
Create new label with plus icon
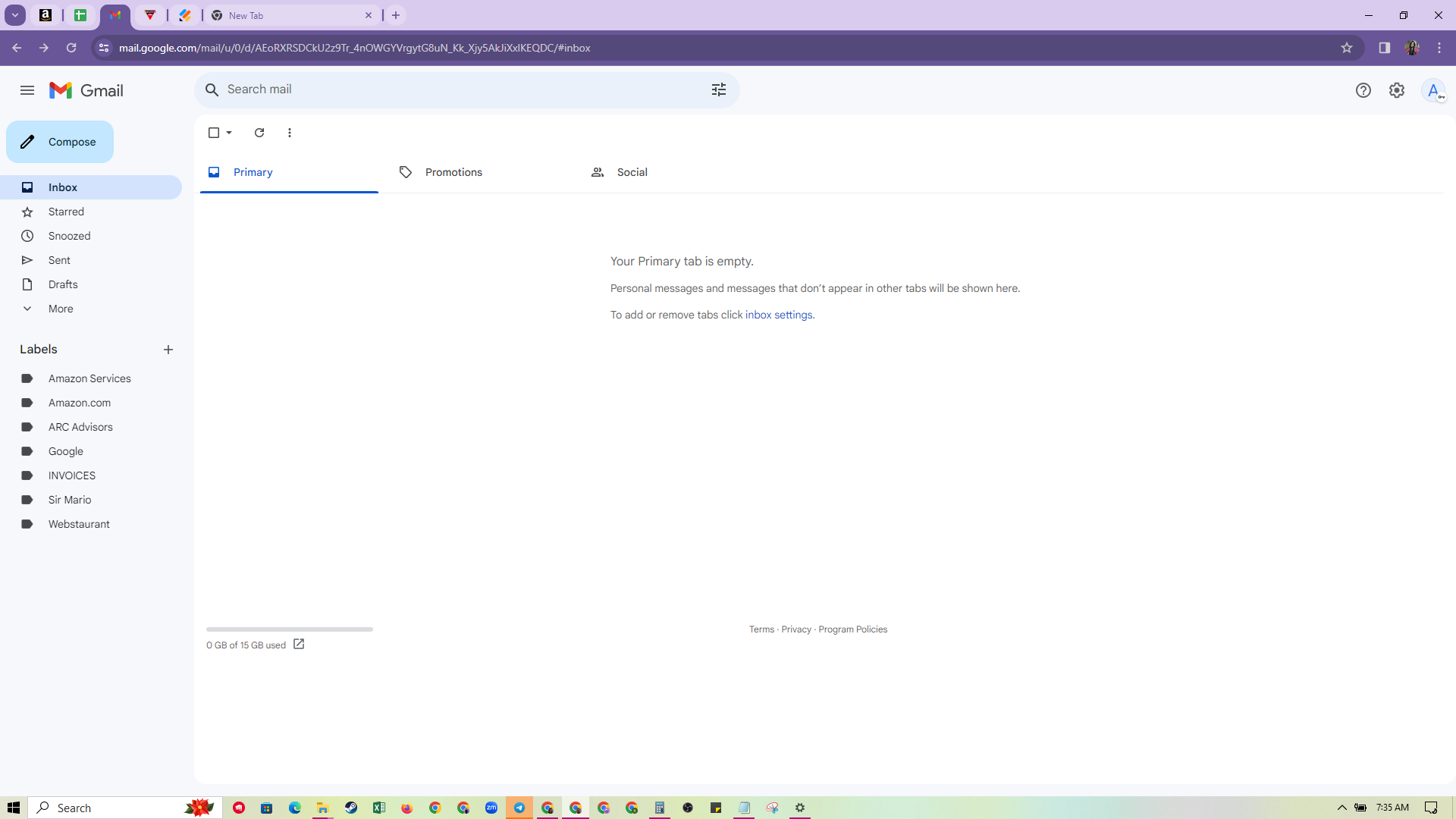(168, 350)
